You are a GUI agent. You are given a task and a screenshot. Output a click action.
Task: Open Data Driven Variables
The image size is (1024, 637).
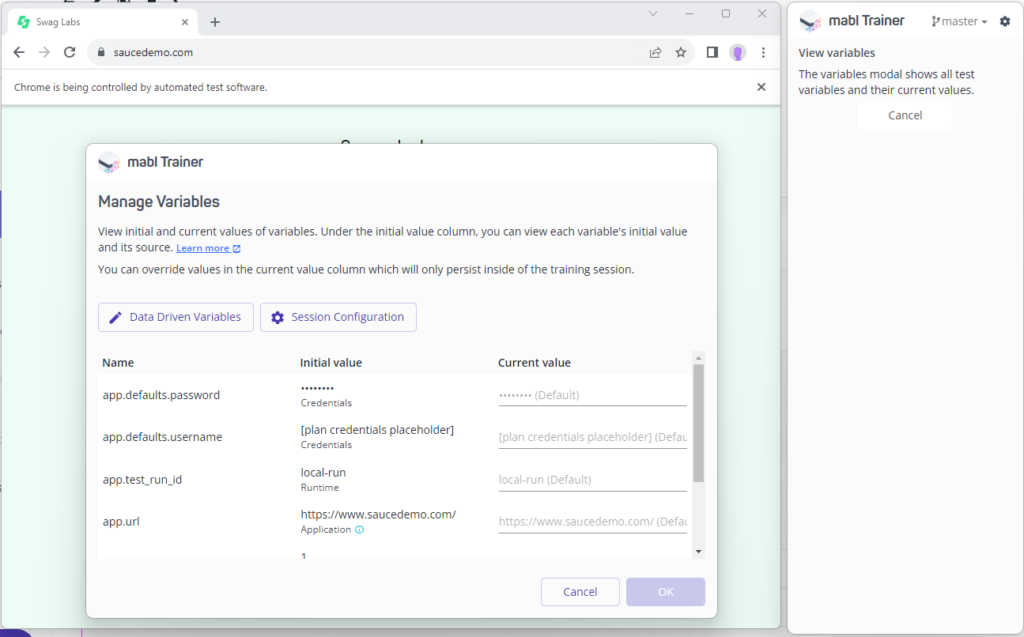[x=176, y=317]
